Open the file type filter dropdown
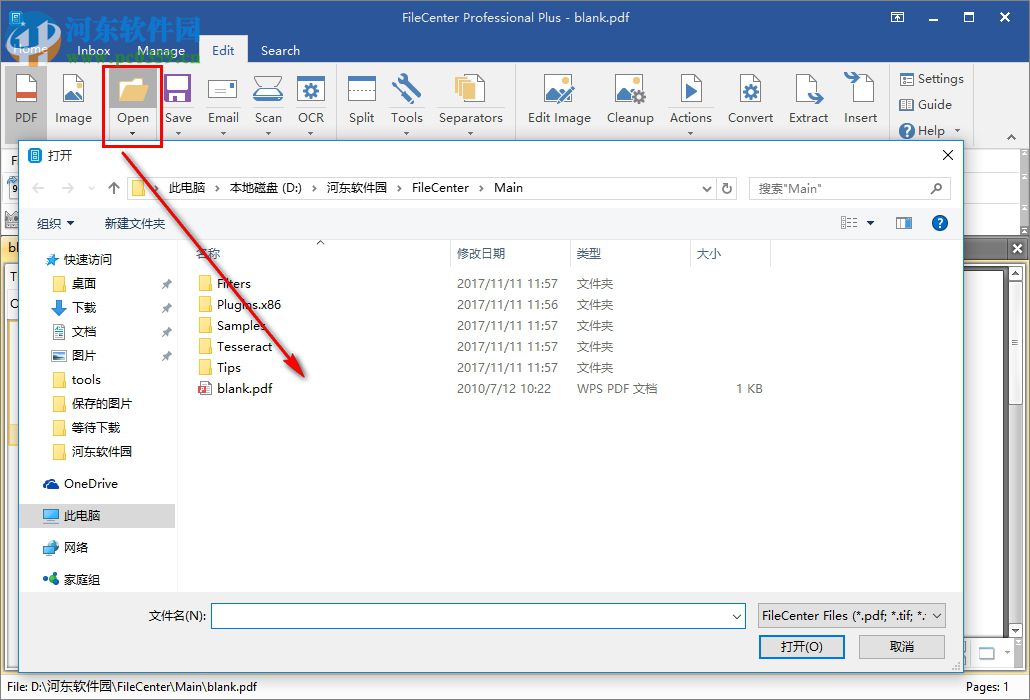 pyautogui.click(x=850, y=615)
